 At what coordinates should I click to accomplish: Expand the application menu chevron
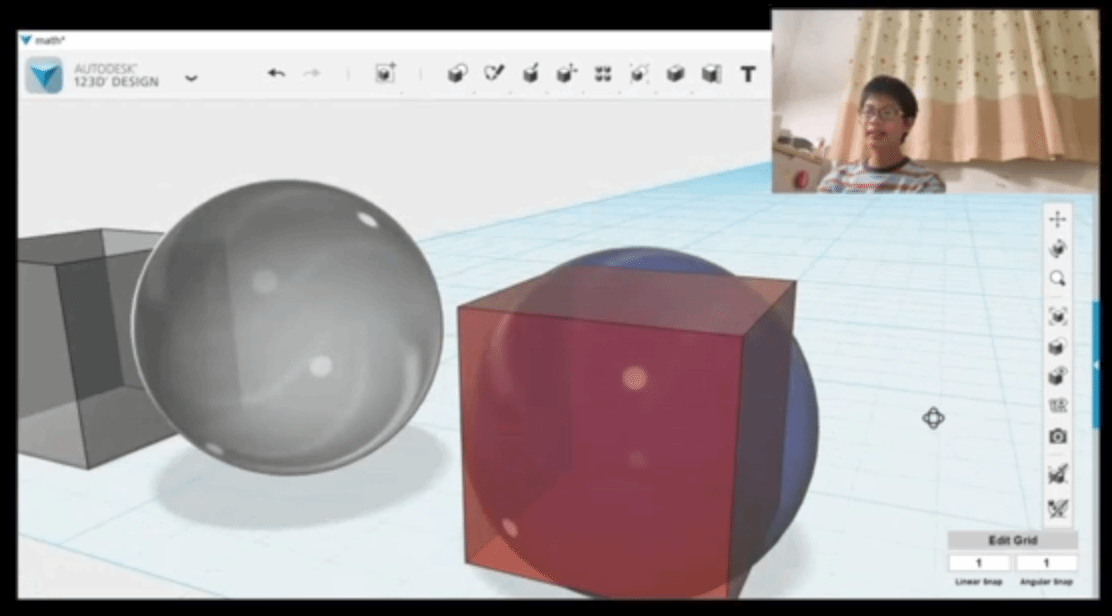(x=191, y=78)
